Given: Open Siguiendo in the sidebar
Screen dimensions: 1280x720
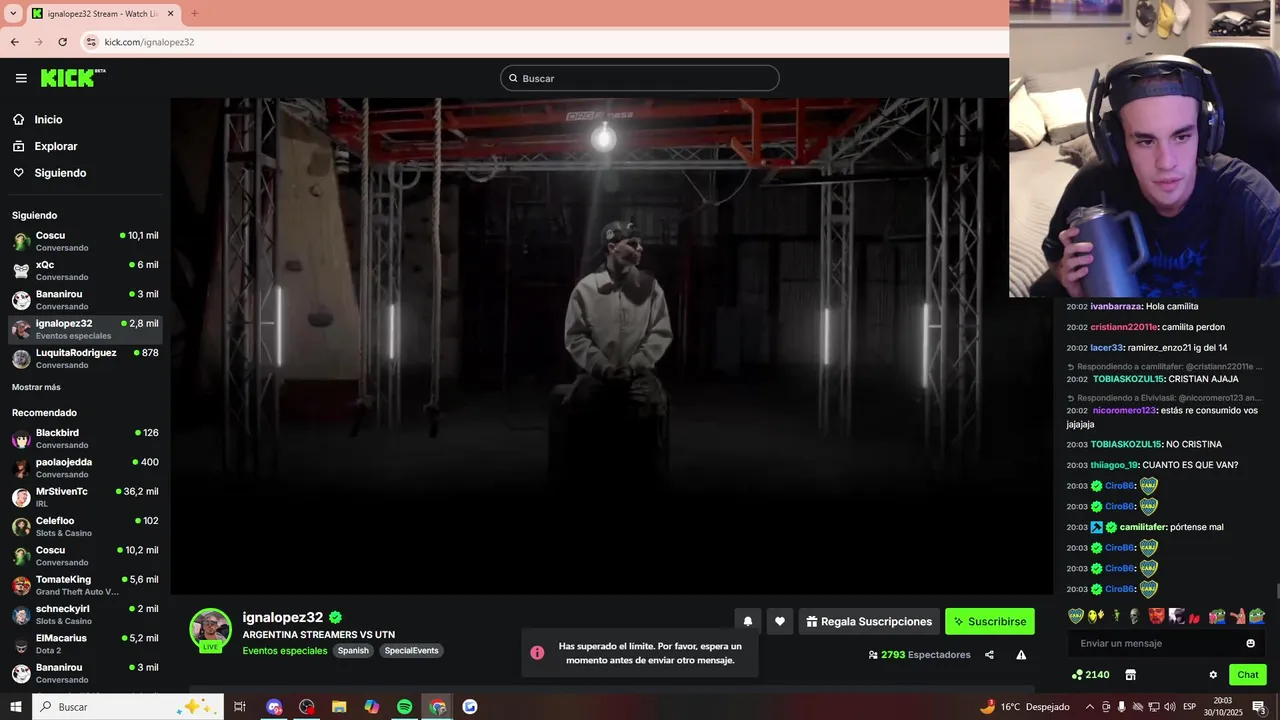Looking at the screenshot, I should click(60, 173).
